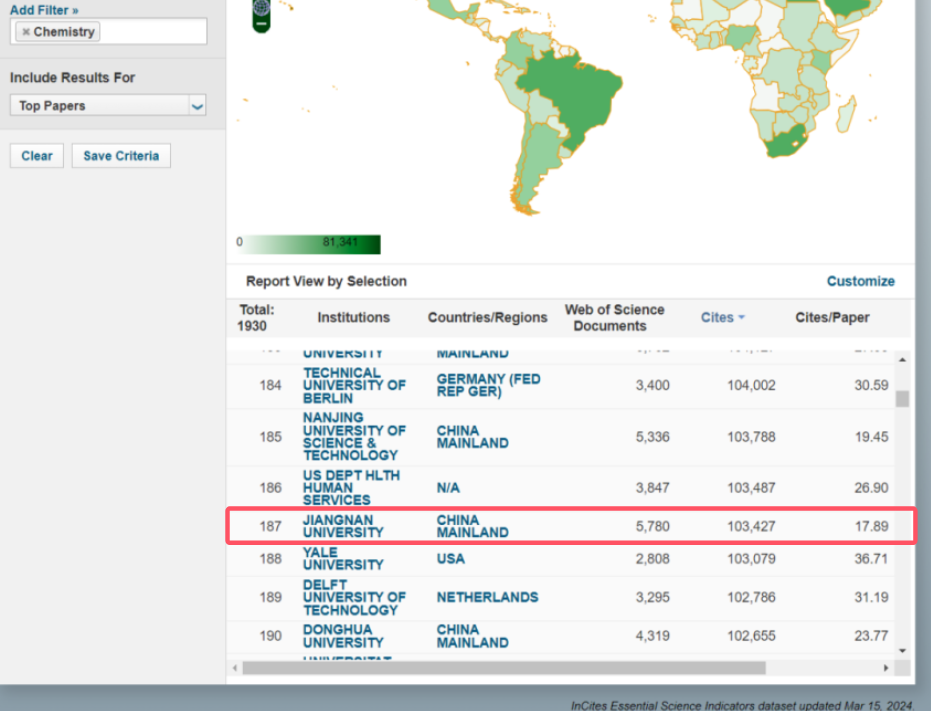Click the Institutions column header
This screenshot has width=931, height=711.
click(353, 318)
